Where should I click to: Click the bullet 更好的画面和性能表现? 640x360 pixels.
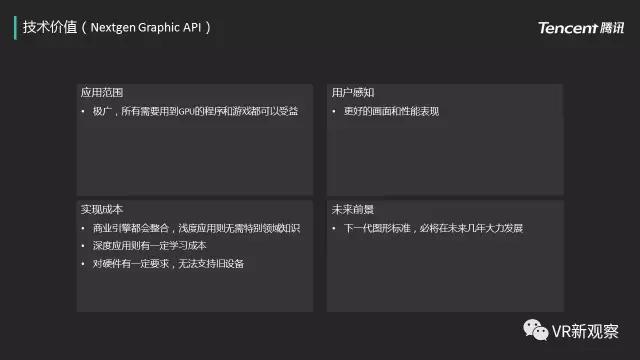pyautogui.click(x=391, y=111)
